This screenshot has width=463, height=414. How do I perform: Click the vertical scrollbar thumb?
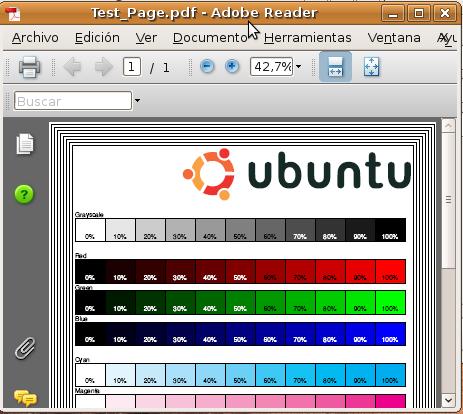coord(448,200)
